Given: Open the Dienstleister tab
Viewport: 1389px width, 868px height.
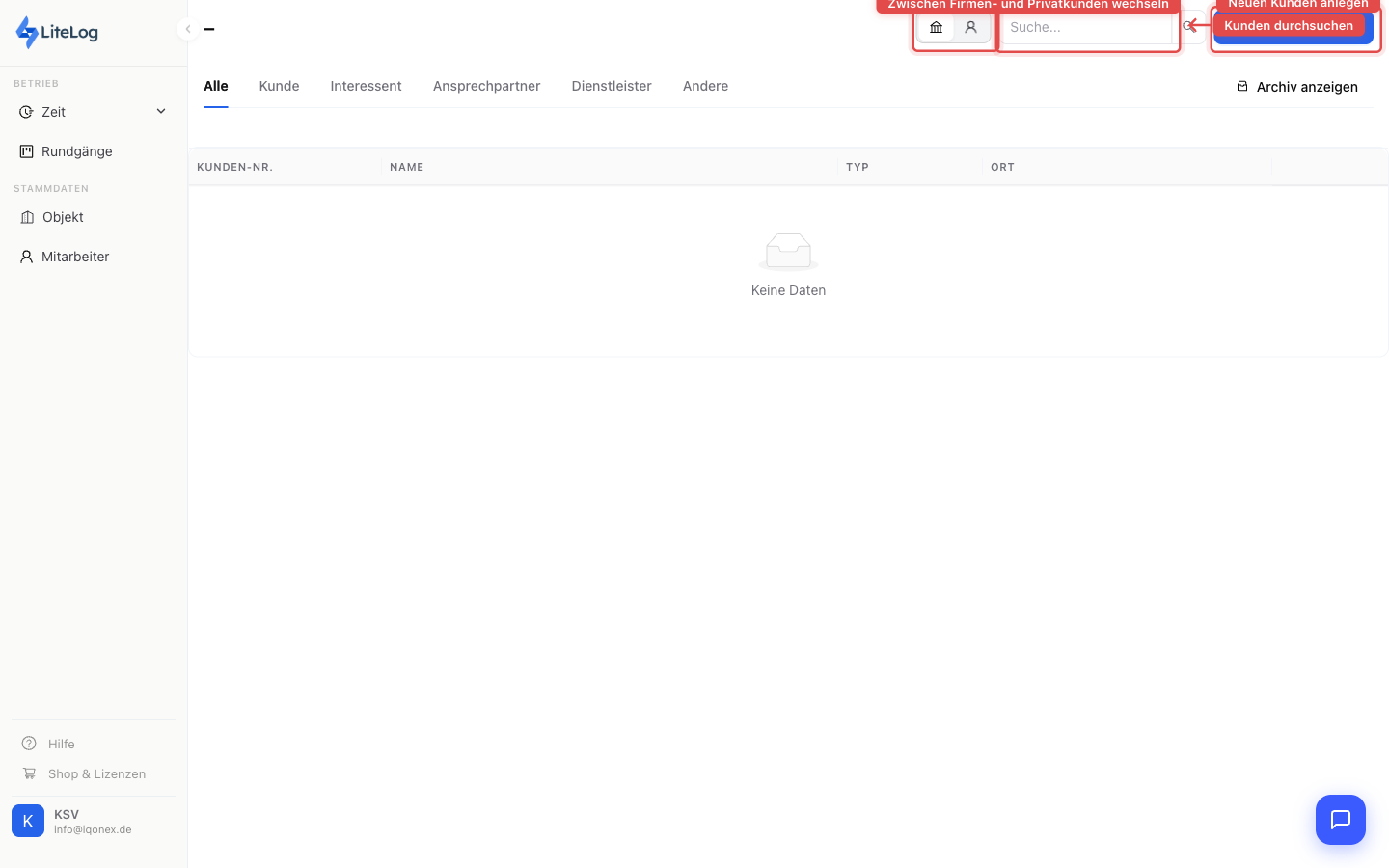Looking at the screenshot, I should [x=612, y=86].
